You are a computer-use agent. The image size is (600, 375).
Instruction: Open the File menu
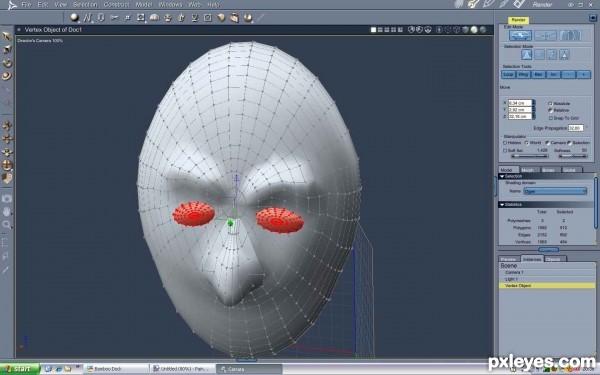click(x=26, y=5)
